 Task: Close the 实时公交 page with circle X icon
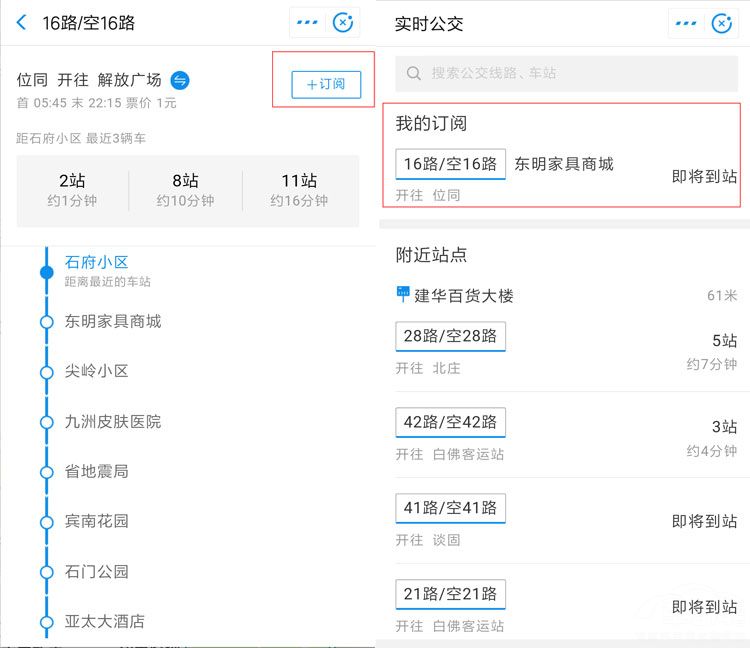coord(723,23)
